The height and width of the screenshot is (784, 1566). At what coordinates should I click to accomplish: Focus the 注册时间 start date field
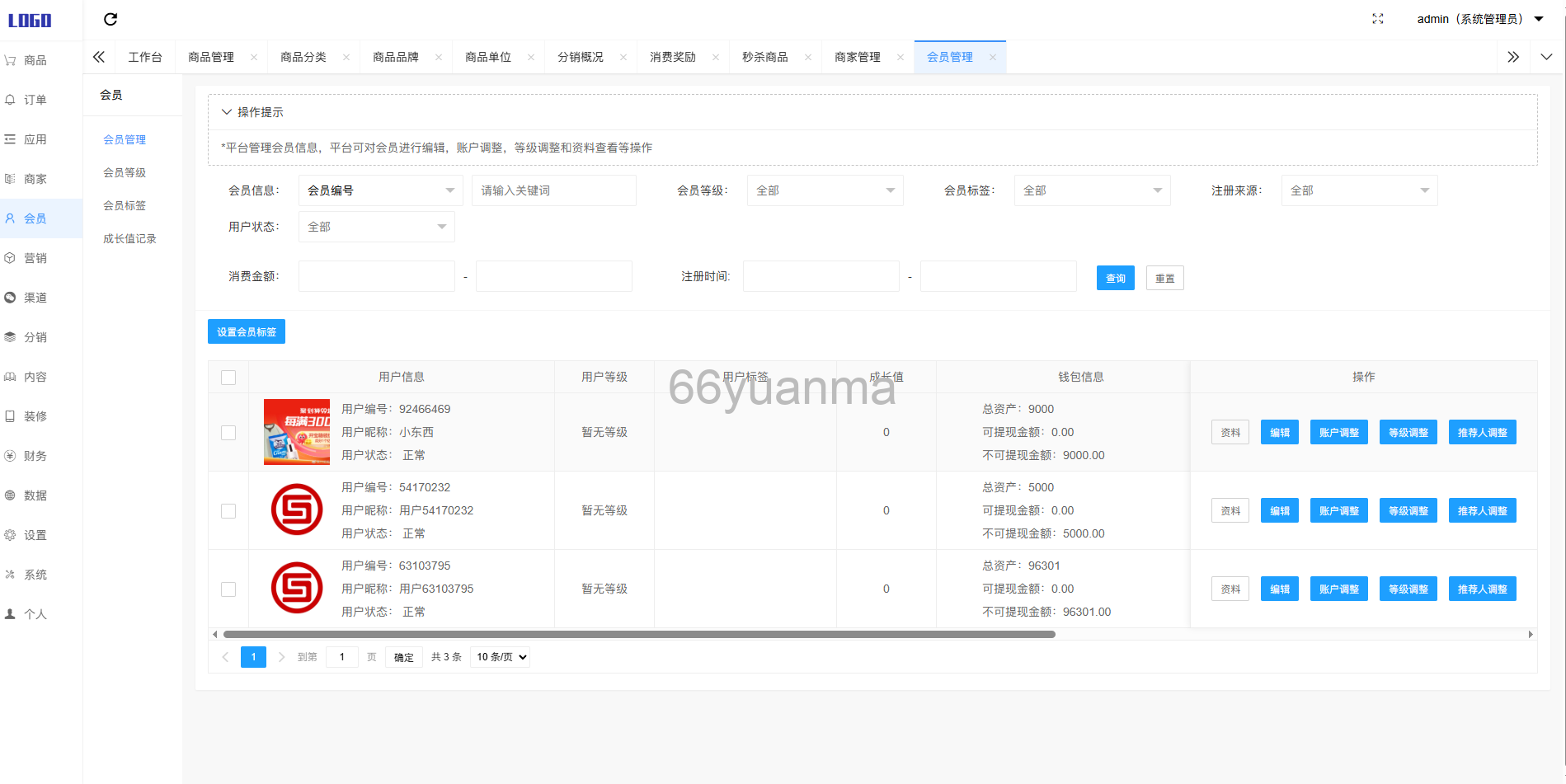(x=821, y=276)
